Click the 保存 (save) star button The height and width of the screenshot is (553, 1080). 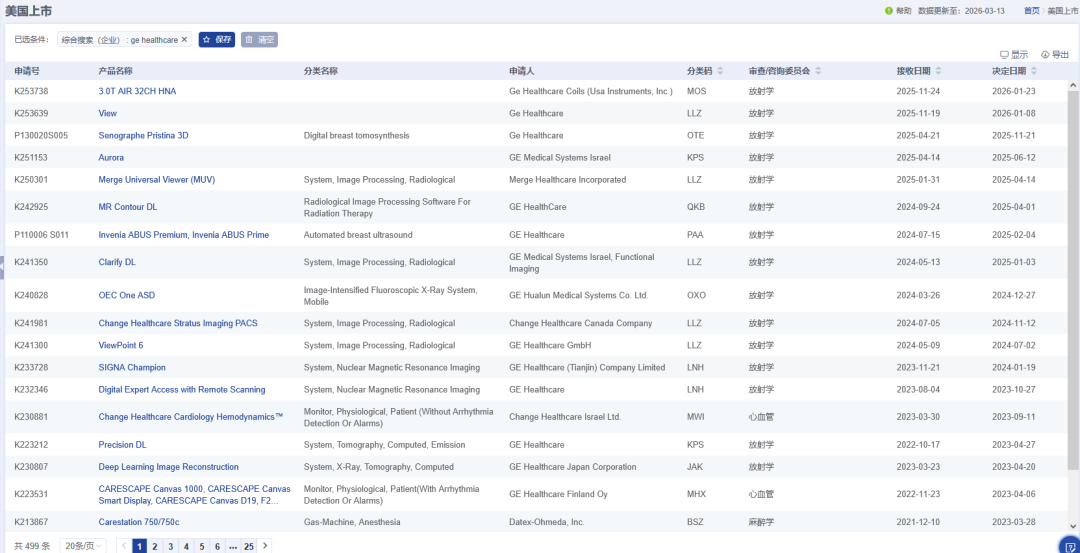point(216,40)
